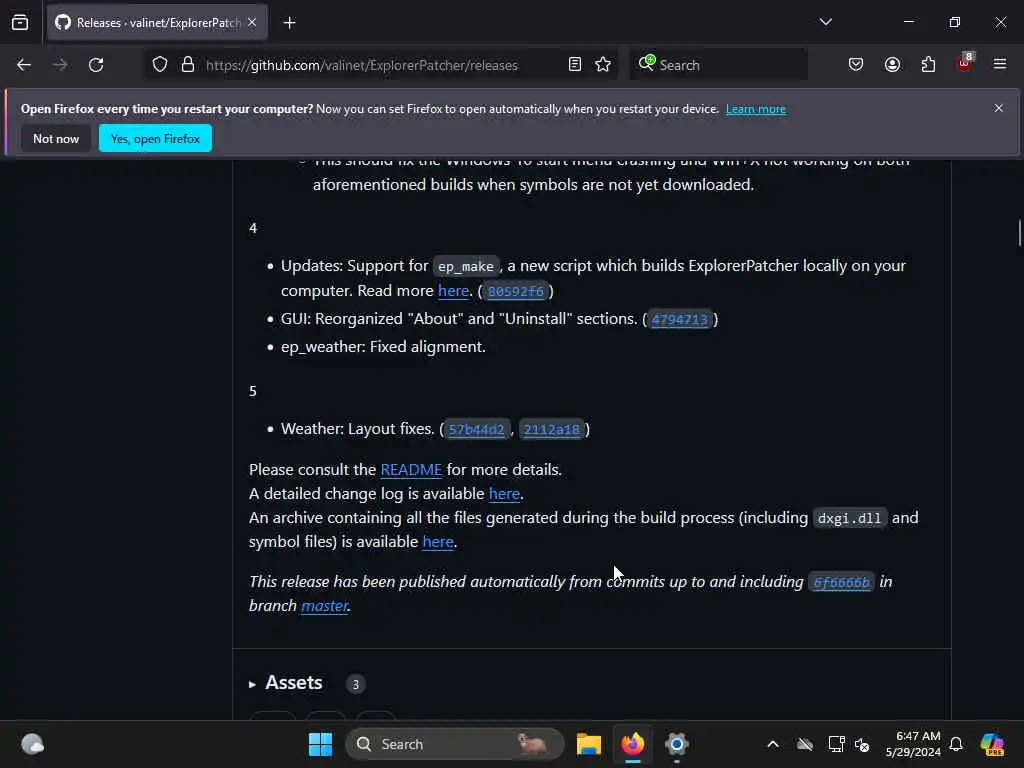Open the Windows weather widget icon

pyautogui.click(x=32, y=744)
